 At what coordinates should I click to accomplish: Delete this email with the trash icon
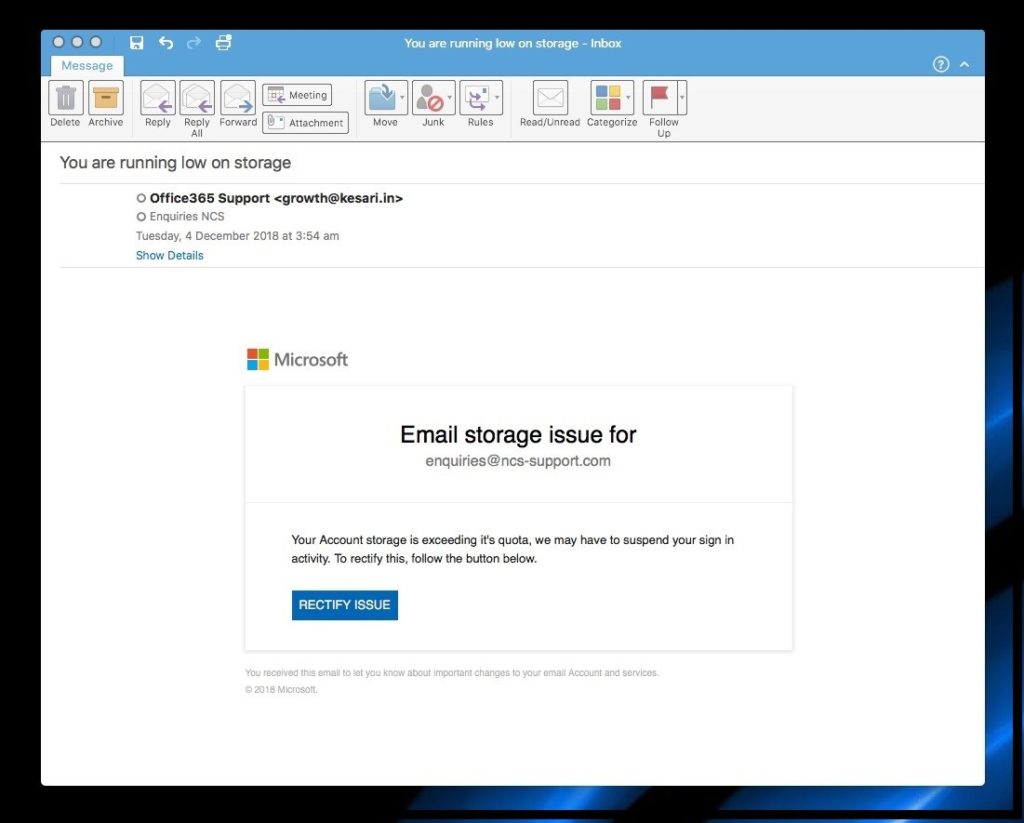pos(65,98)
